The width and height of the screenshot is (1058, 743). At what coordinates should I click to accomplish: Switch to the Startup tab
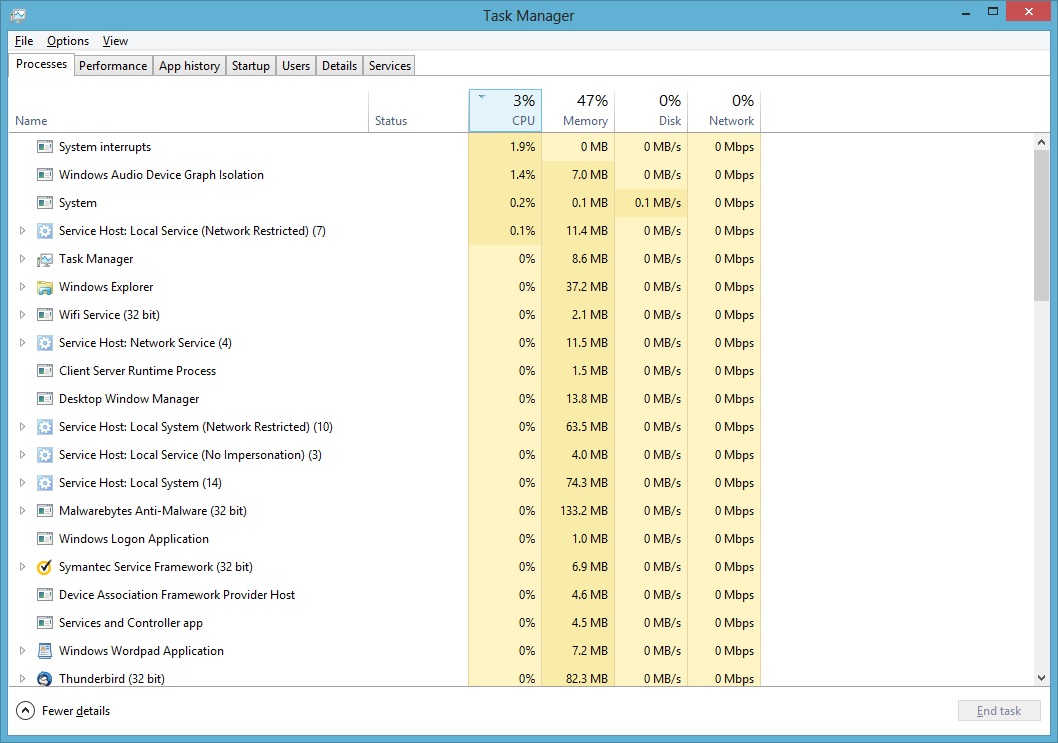[251, 65]
